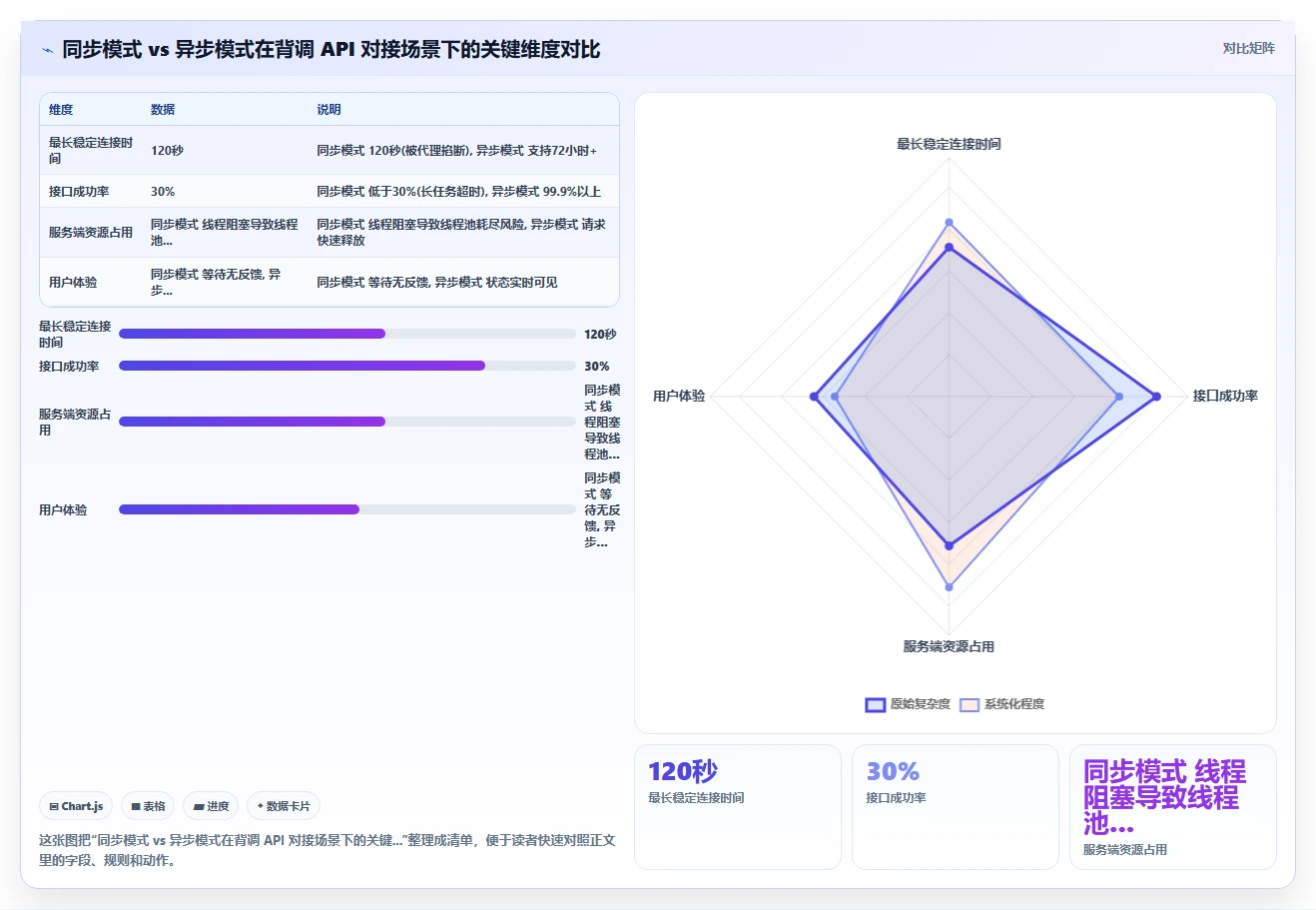Click the 系统化程度 point on 用户体验 axis
This screenshot has width=1316, height=910.
[x=835, y=397]
